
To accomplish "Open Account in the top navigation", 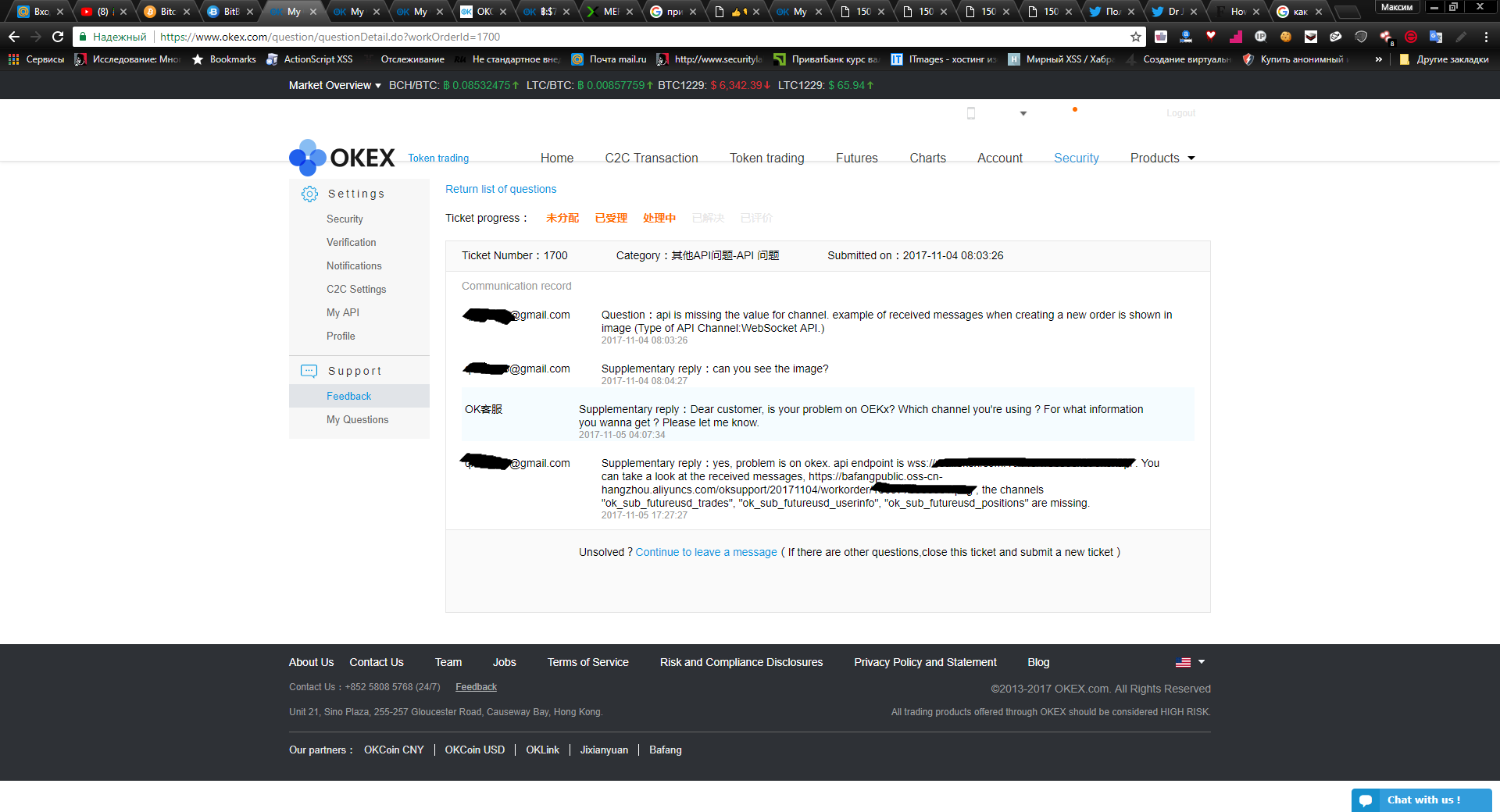I will click(1000, 158).
